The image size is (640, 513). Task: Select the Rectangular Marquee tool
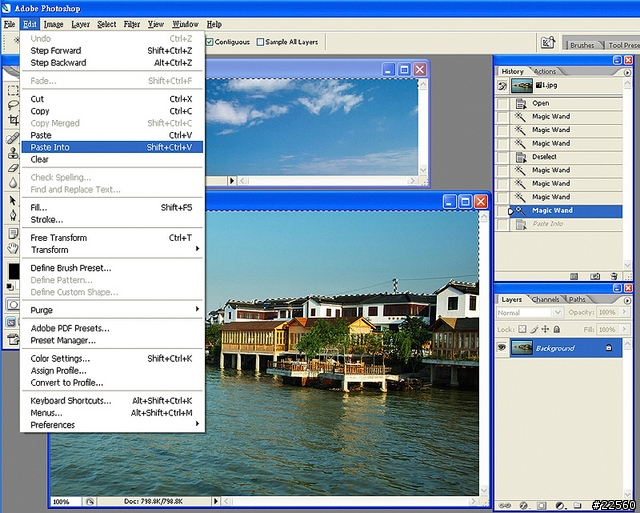point(13,90)
